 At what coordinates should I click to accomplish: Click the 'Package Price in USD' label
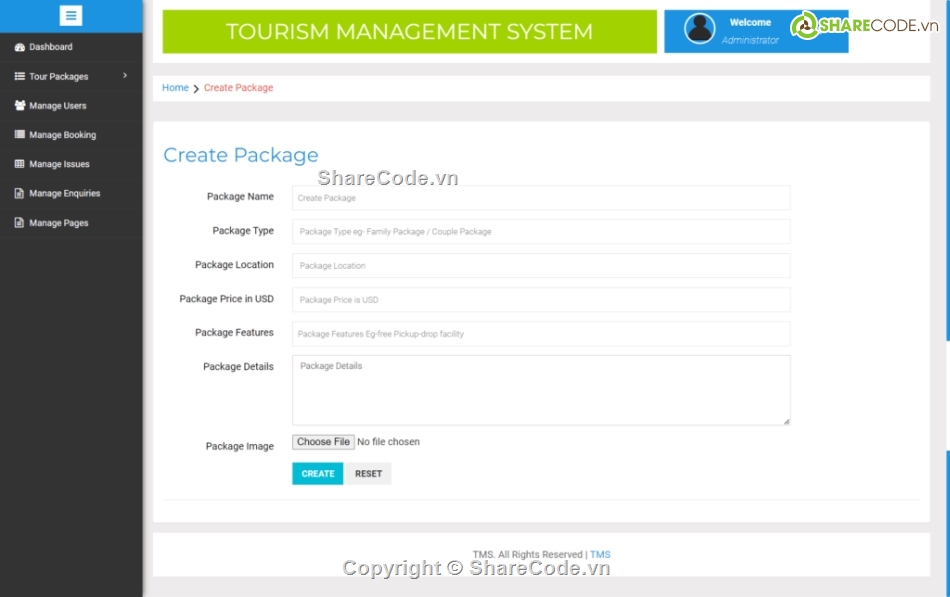click(227, 299)
